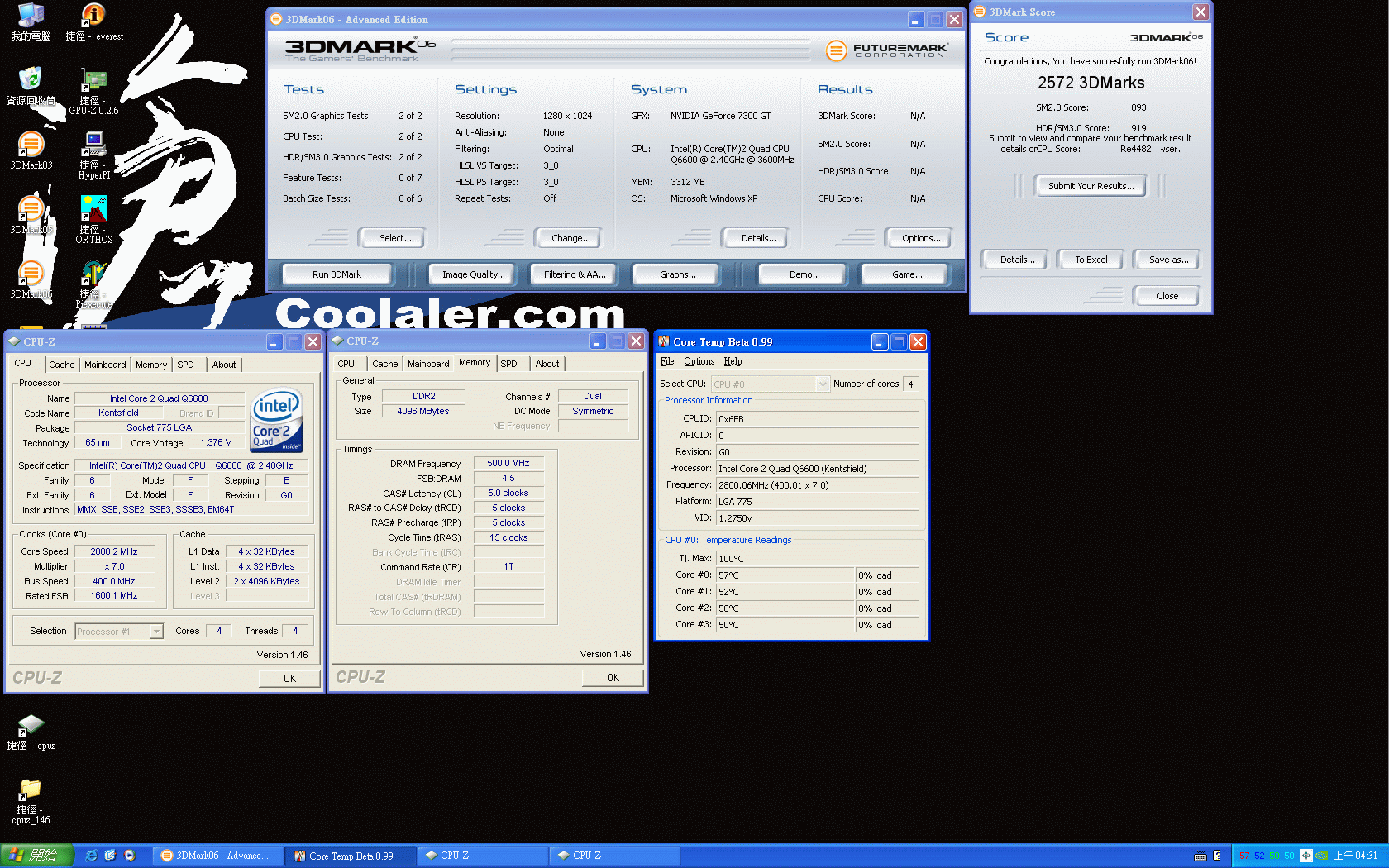1389x868 pixels.
Task: Select the Piexecute shortcut icon
Action: 93,284
